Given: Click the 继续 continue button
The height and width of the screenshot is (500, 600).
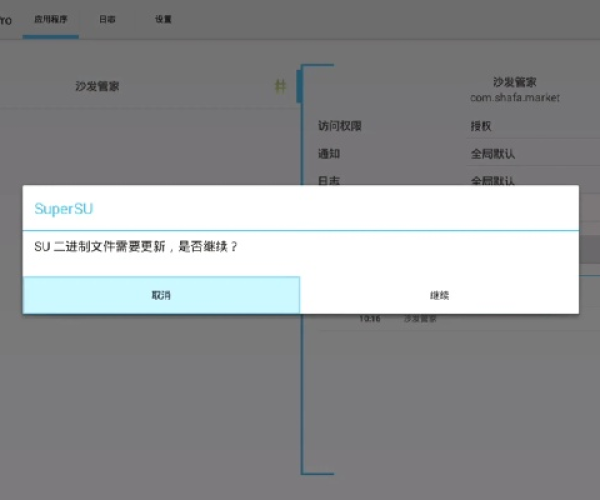Looking at the screenshot, I should click(439, 295).
